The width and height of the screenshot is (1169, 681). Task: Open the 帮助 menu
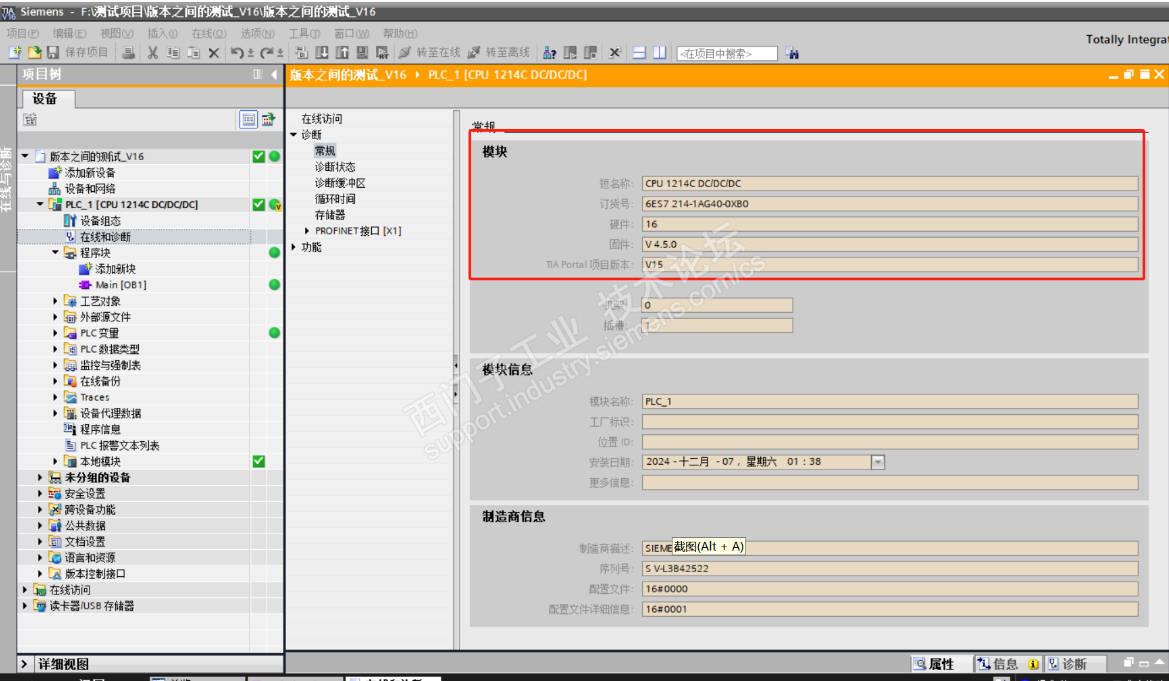[x=400, y=34]
